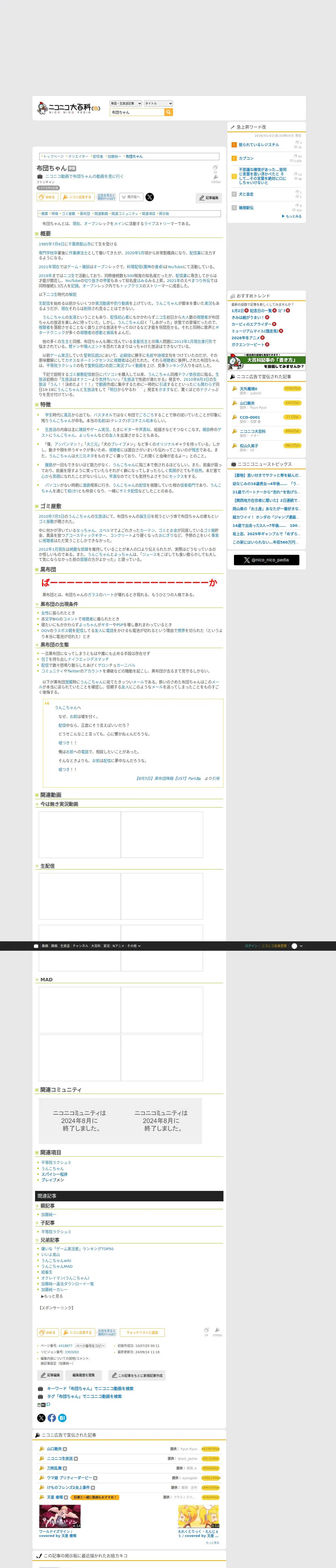Image resolution: width=336 pixels, height=1568 pixels.
Task: Click the ニコニコ会員登録 link
Action: pyautogui.click(x=275, y=946)
